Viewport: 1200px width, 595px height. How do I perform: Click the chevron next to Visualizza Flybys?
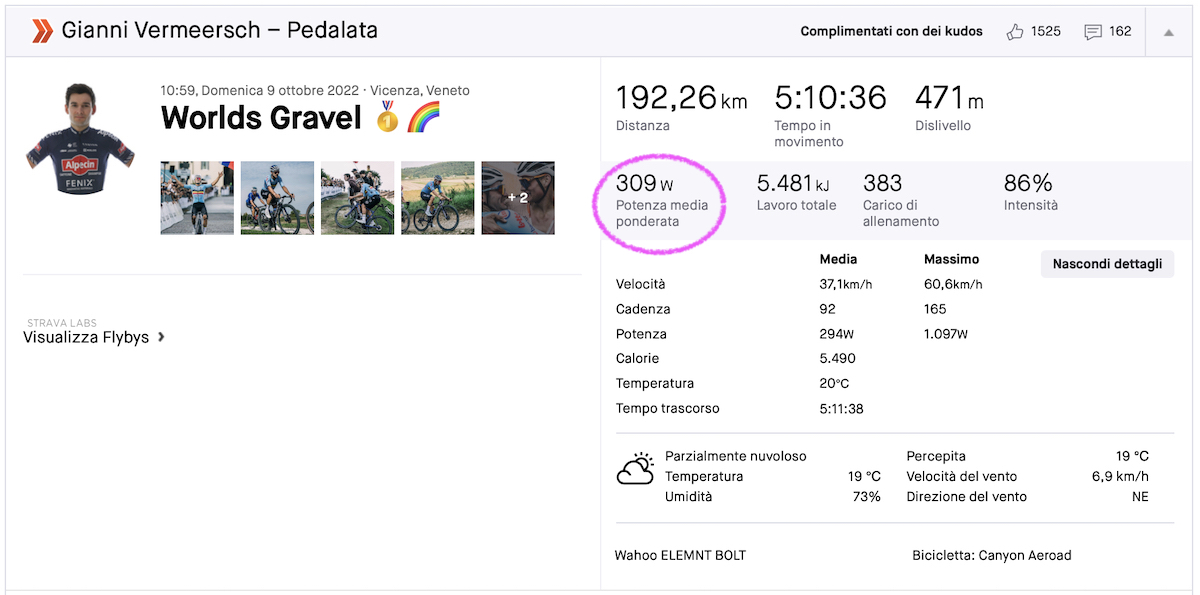pos(161,337)
